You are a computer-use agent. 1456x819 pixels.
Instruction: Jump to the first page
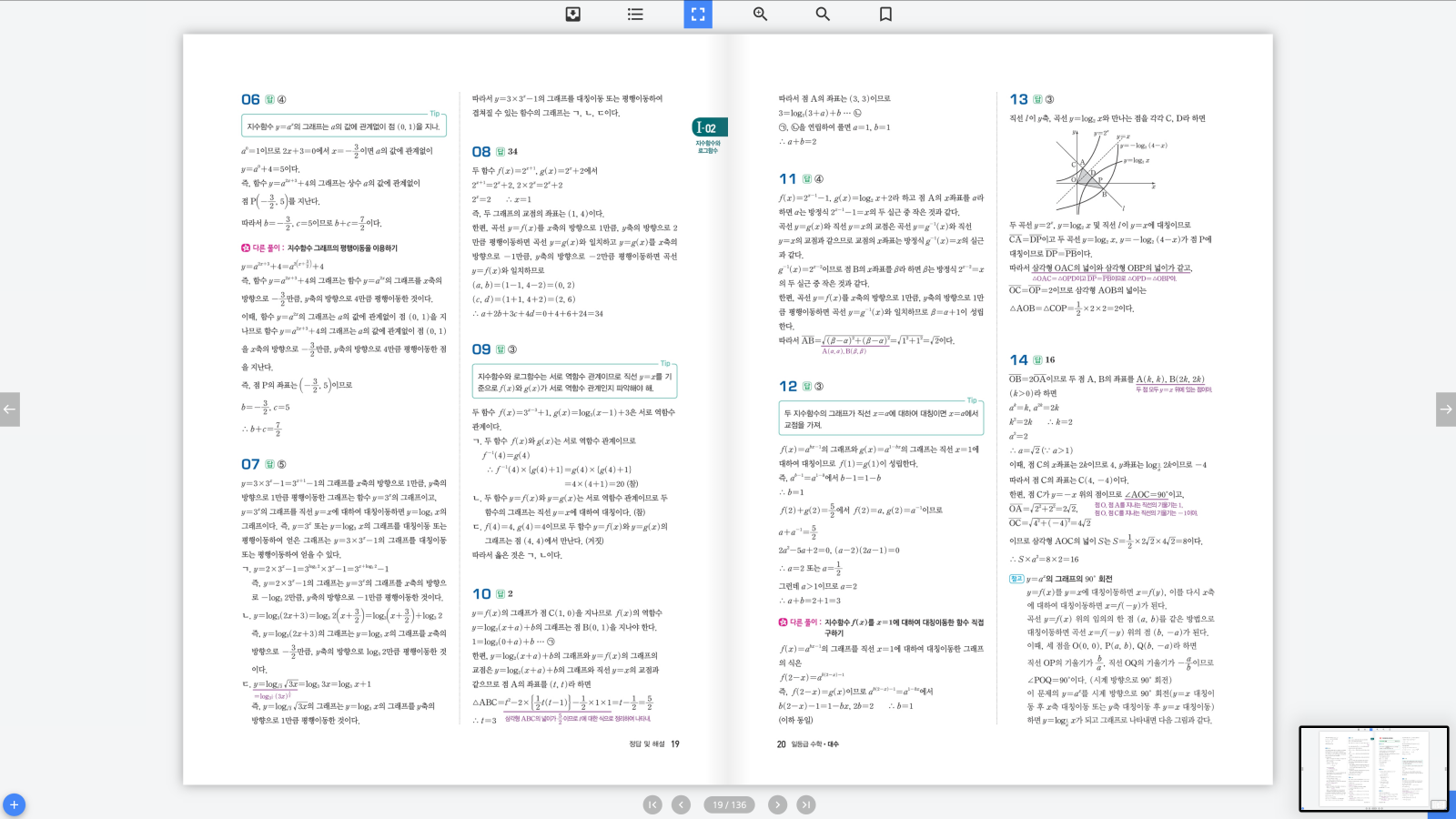652,804
